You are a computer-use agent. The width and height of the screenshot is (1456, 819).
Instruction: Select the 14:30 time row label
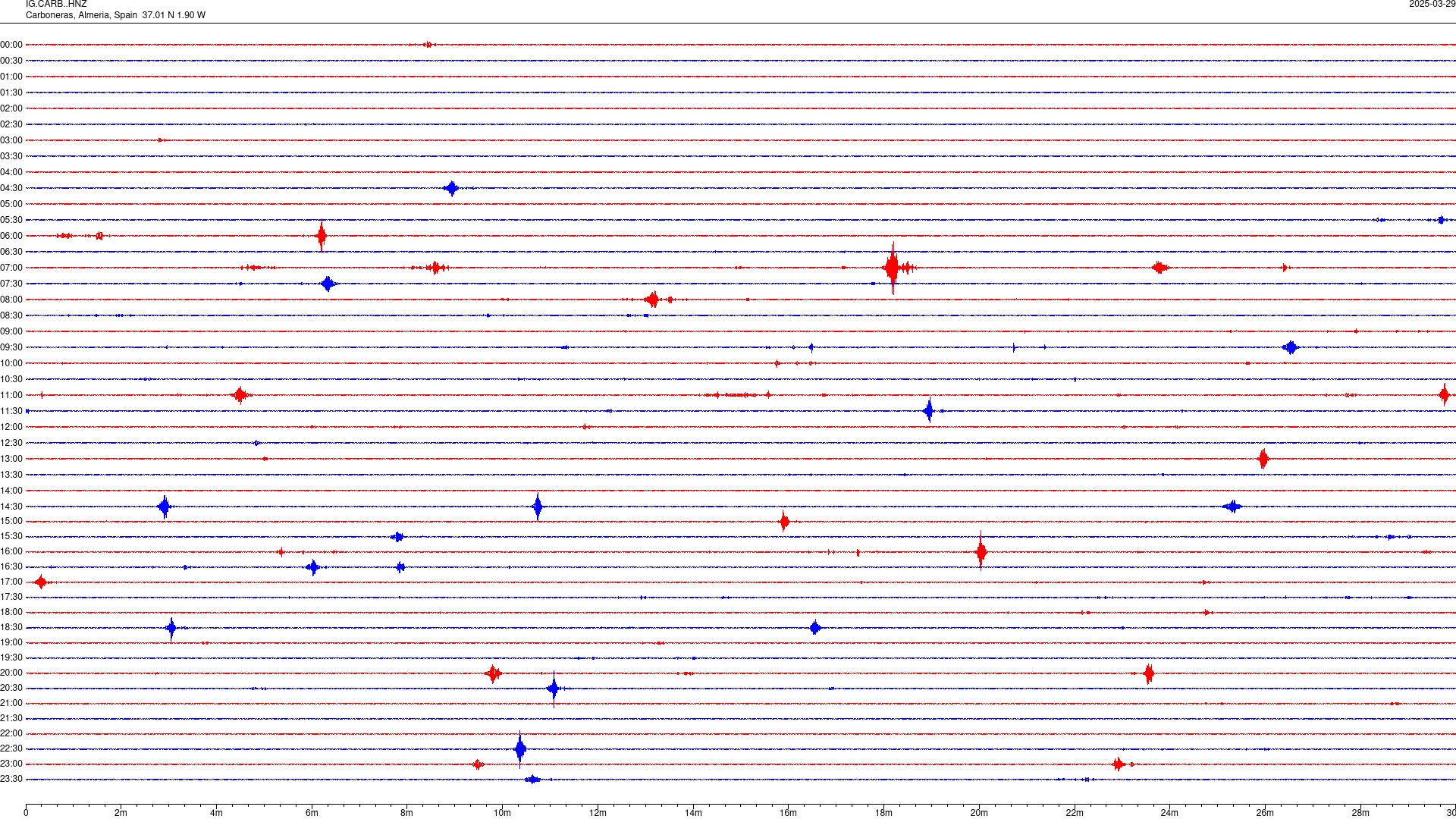pyautogui.click(x=11, y=507)
